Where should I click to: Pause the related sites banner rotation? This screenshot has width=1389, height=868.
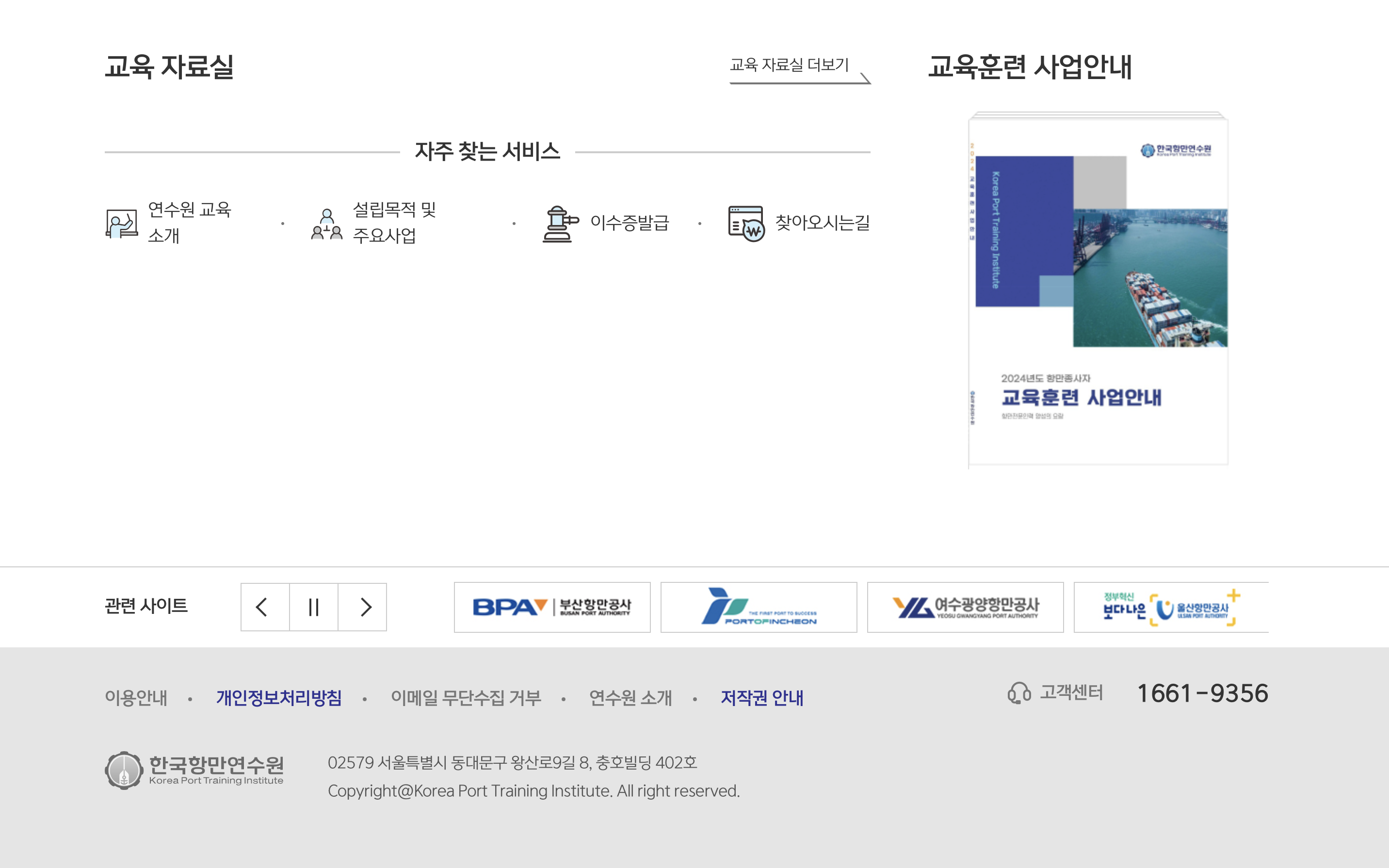[313, 608]
